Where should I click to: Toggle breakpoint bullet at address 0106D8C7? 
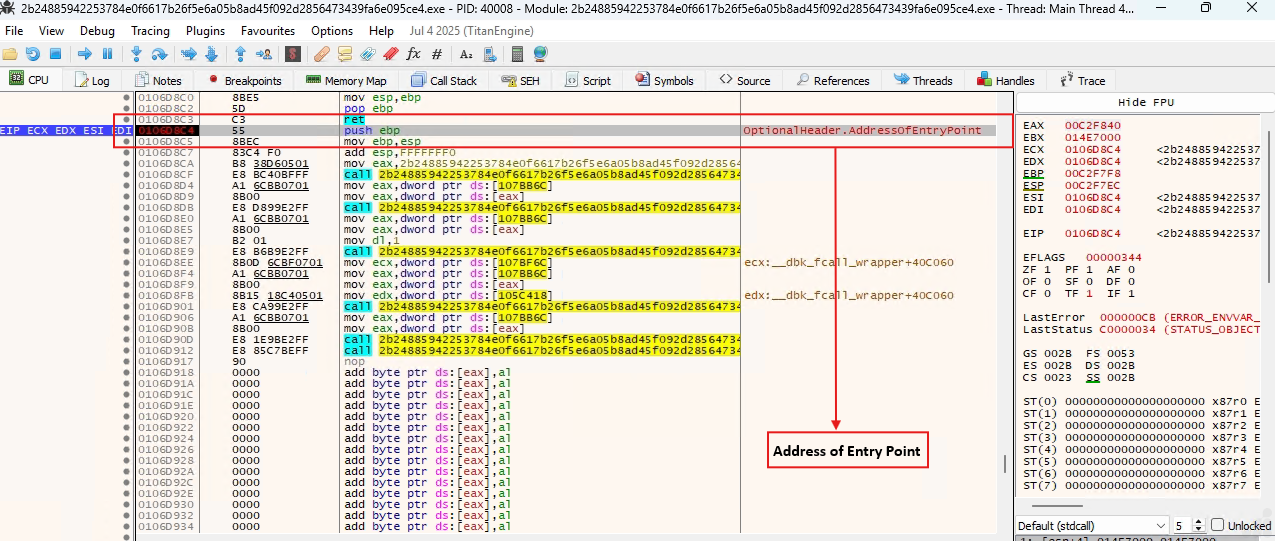126,152
